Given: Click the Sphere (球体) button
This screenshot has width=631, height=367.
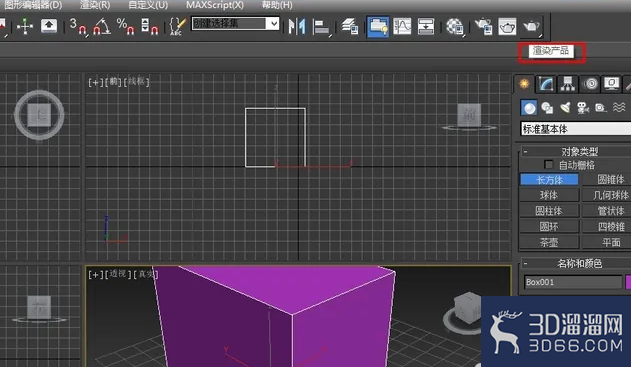Looking at the screenshot, I should click(549, 195).
